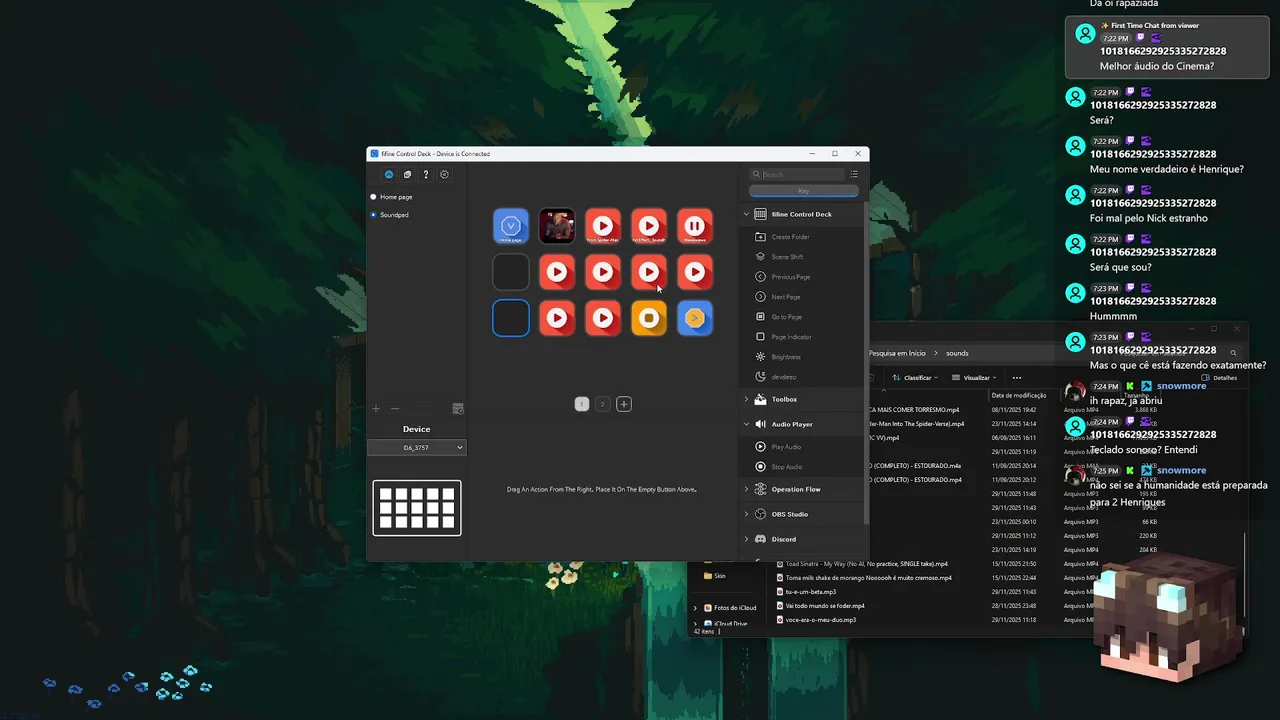This screenshot has height=720, width=1280.
Task: Open the Skin folder in Explorer sidebar
Action: click(x=716, y=576)
